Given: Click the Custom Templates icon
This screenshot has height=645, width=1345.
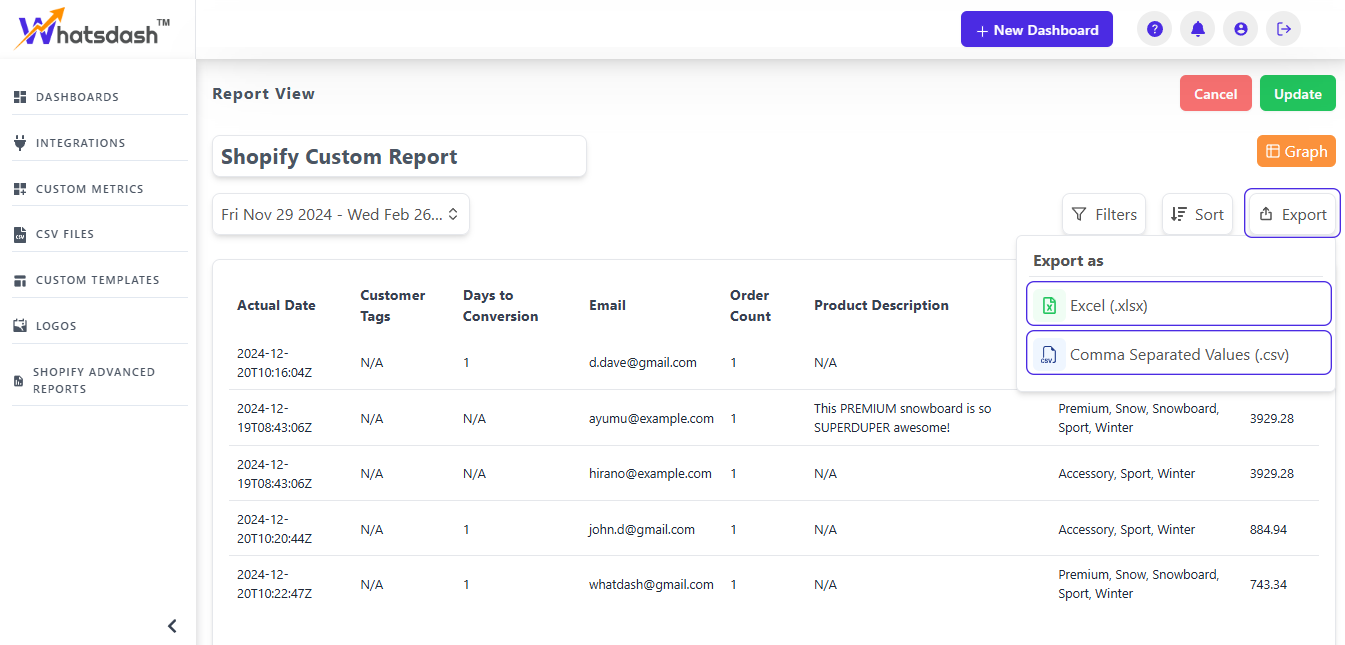Looking at the screenshot, I should 20,280.
